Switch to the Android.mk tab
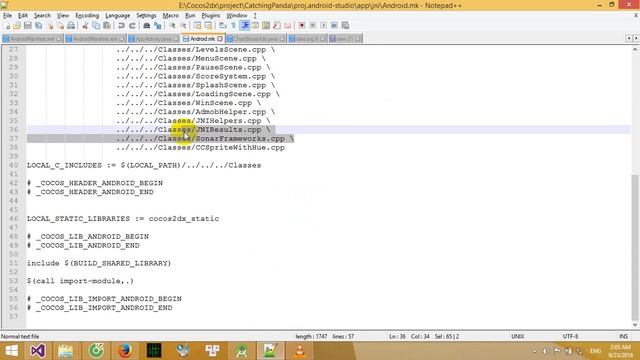Image resolution: width=640 pixels, height=360 pixels. pyautogui.click(x=202, y=39)
